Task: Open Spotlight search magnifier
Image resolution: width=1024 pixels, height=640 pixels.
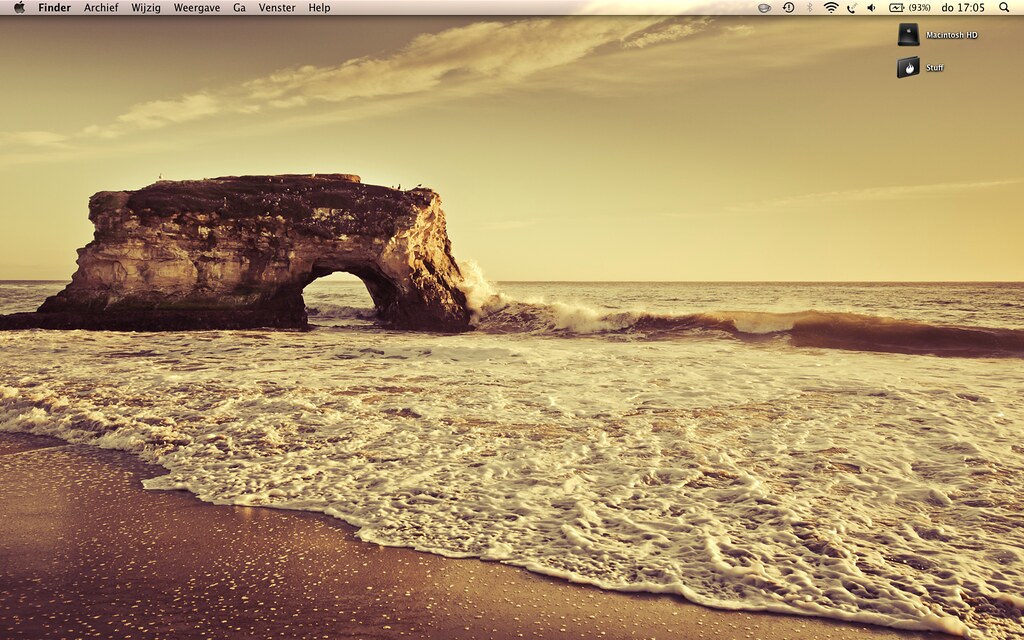Action: click(x=1004, y=8)
